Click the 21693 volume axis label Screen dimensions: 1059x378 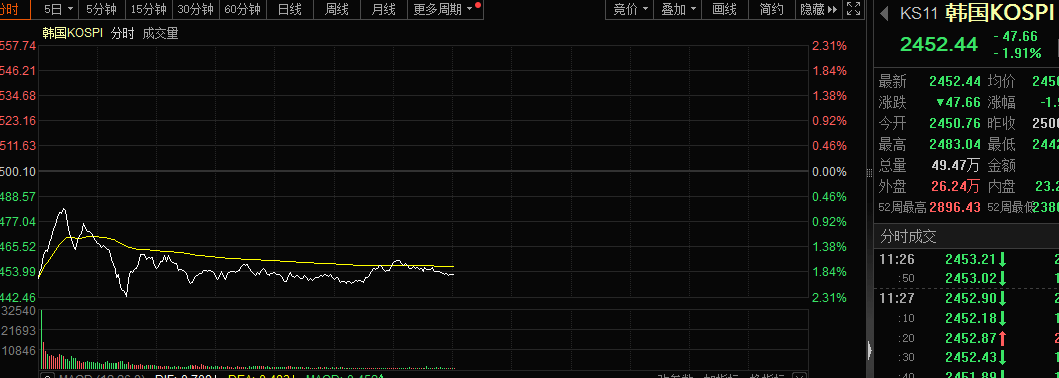[19, 331]
